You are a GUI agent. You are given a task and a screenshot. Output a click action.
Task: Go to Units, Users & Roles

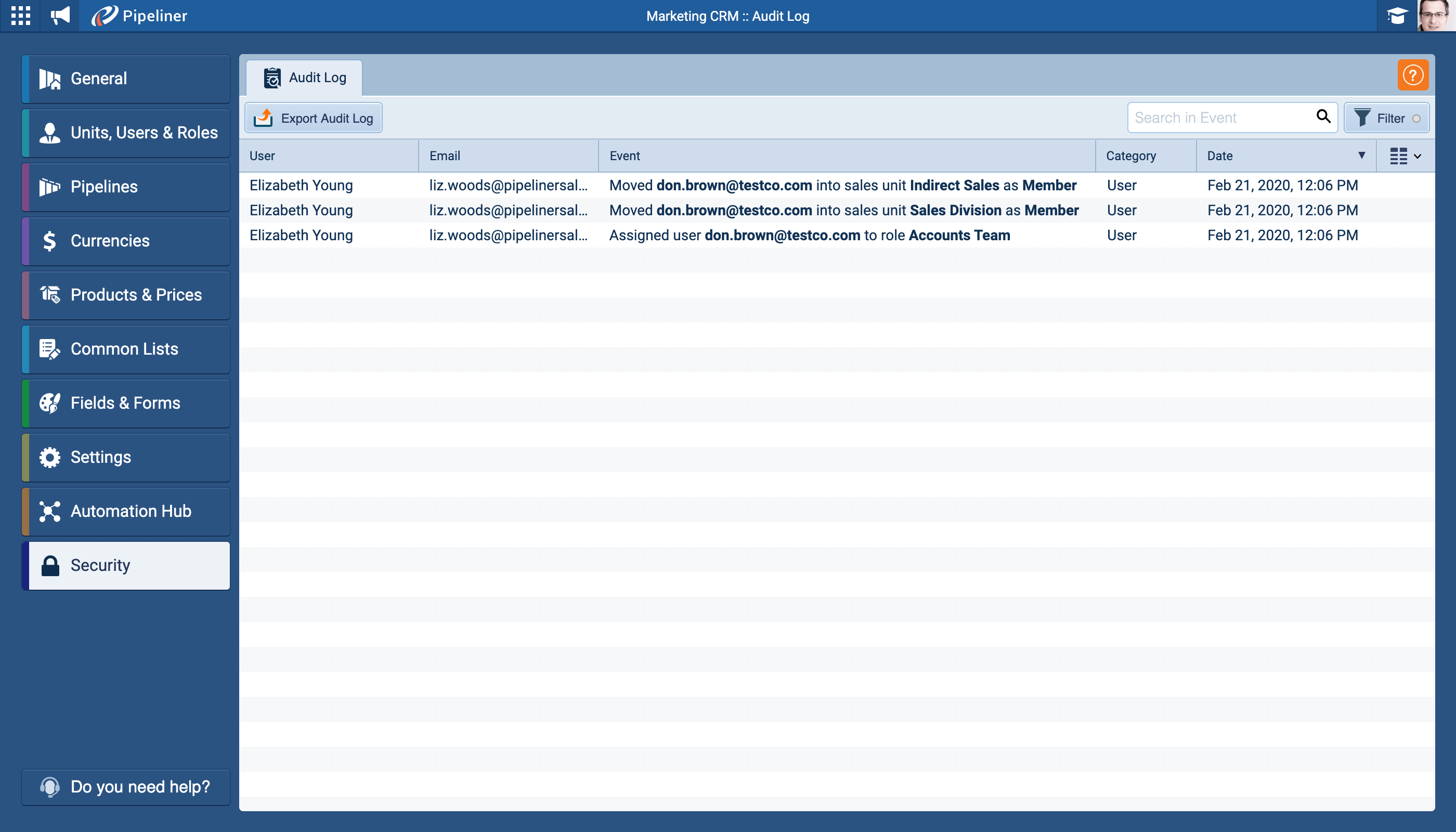point(126,133)
